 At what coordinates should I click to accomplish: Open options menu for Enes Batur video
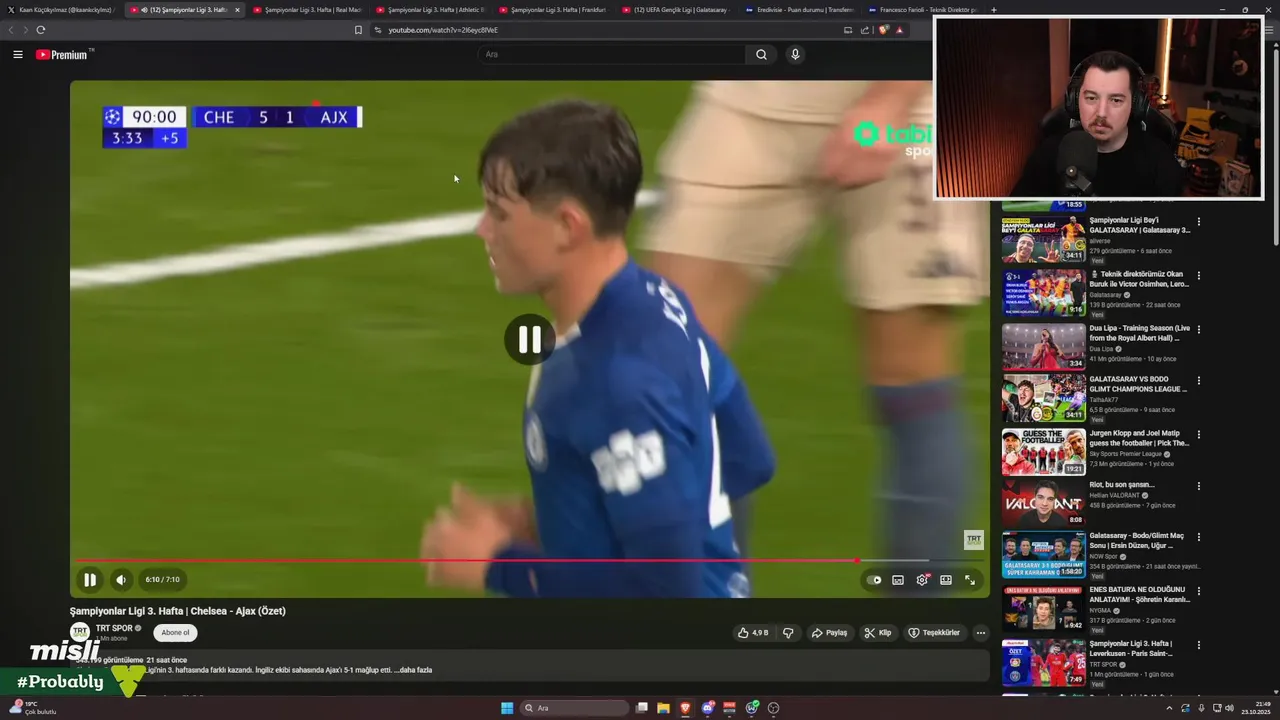click(1199, 592)
